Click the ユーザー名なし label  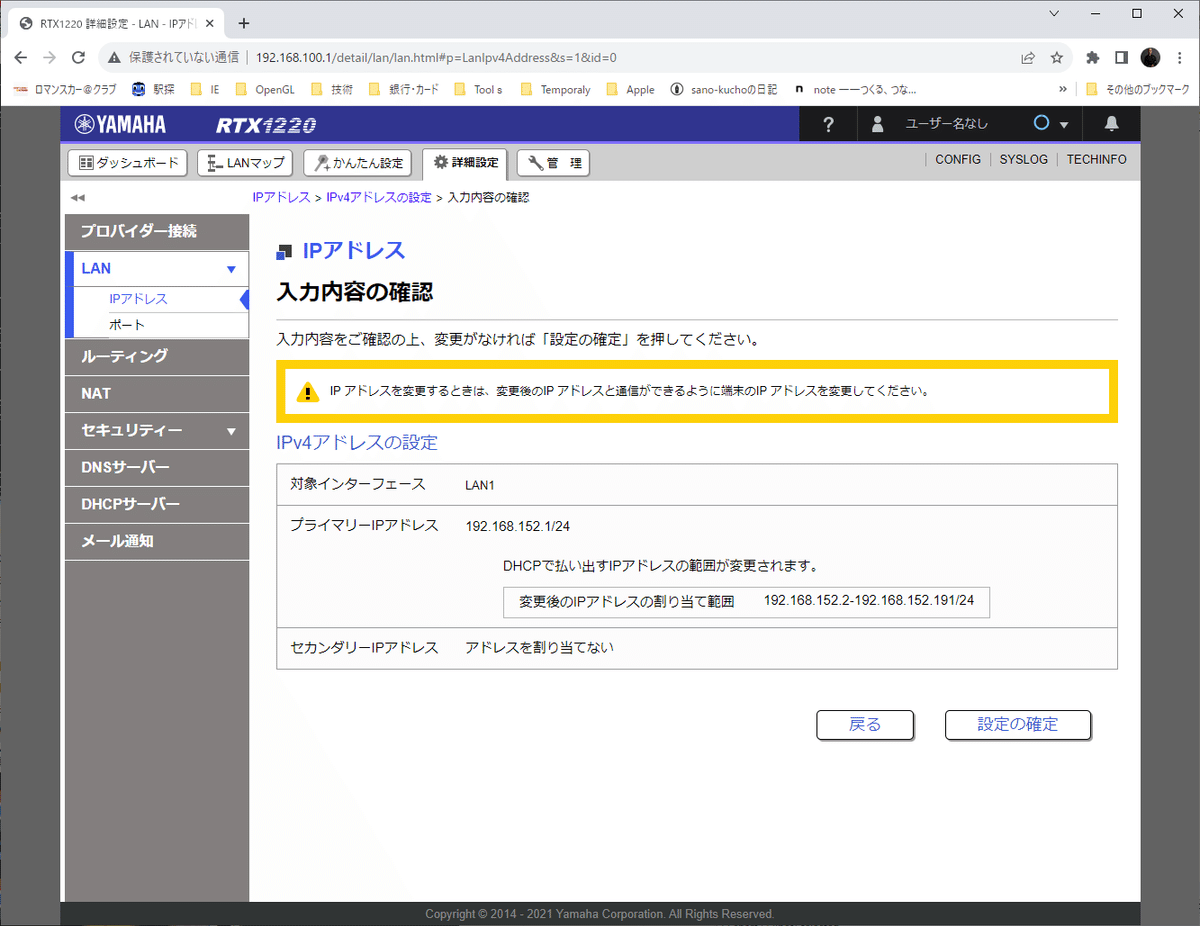point(946,124)
